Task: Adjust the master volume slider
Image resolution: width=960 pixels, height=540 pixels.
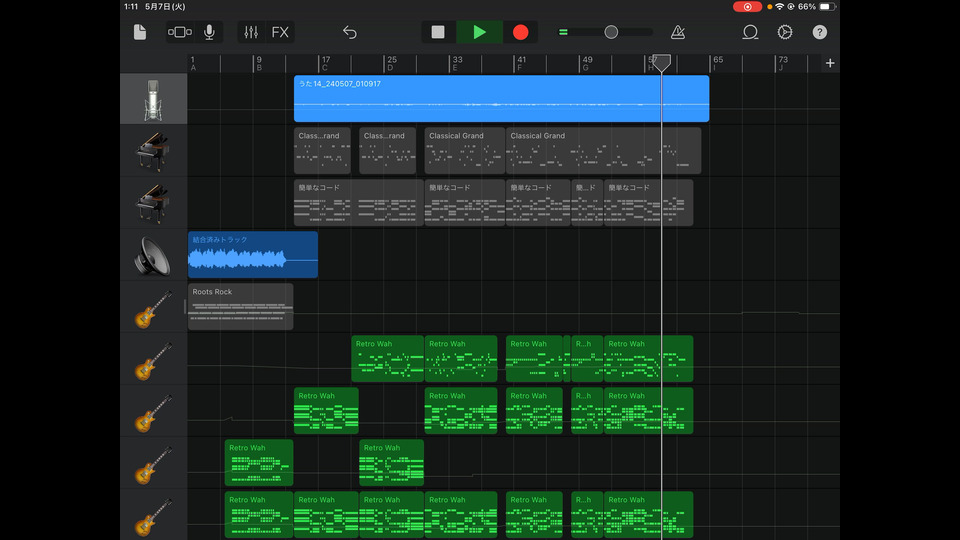Action: (610, 32)
